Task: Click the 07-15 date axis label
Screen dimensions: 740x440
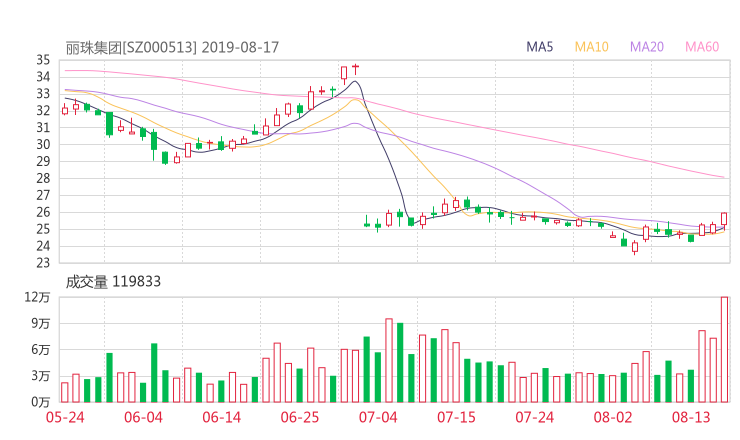Action: point(457,417)
